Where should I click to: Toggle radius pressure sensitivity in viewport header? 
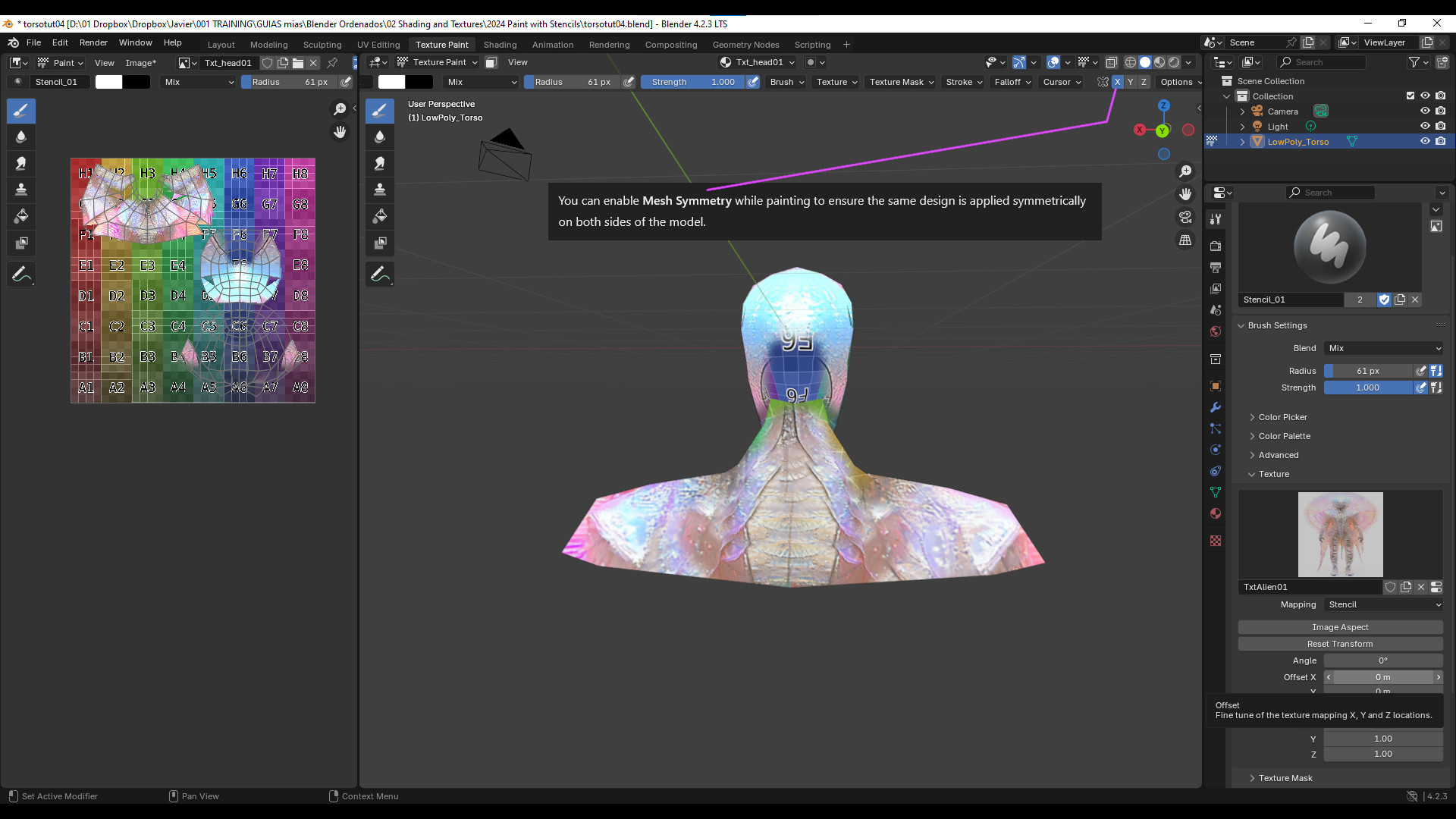629,82
